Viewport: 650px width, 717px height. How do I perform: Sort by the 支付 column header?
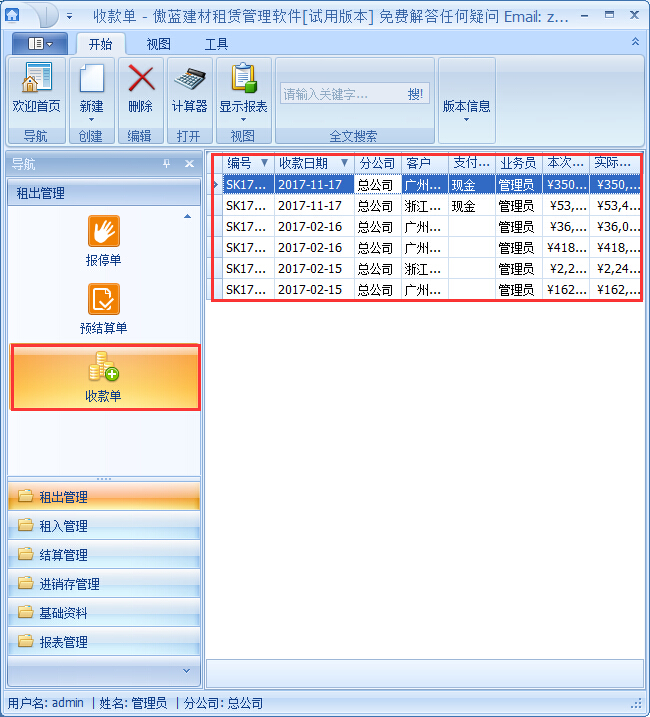(x=471, y=163)
